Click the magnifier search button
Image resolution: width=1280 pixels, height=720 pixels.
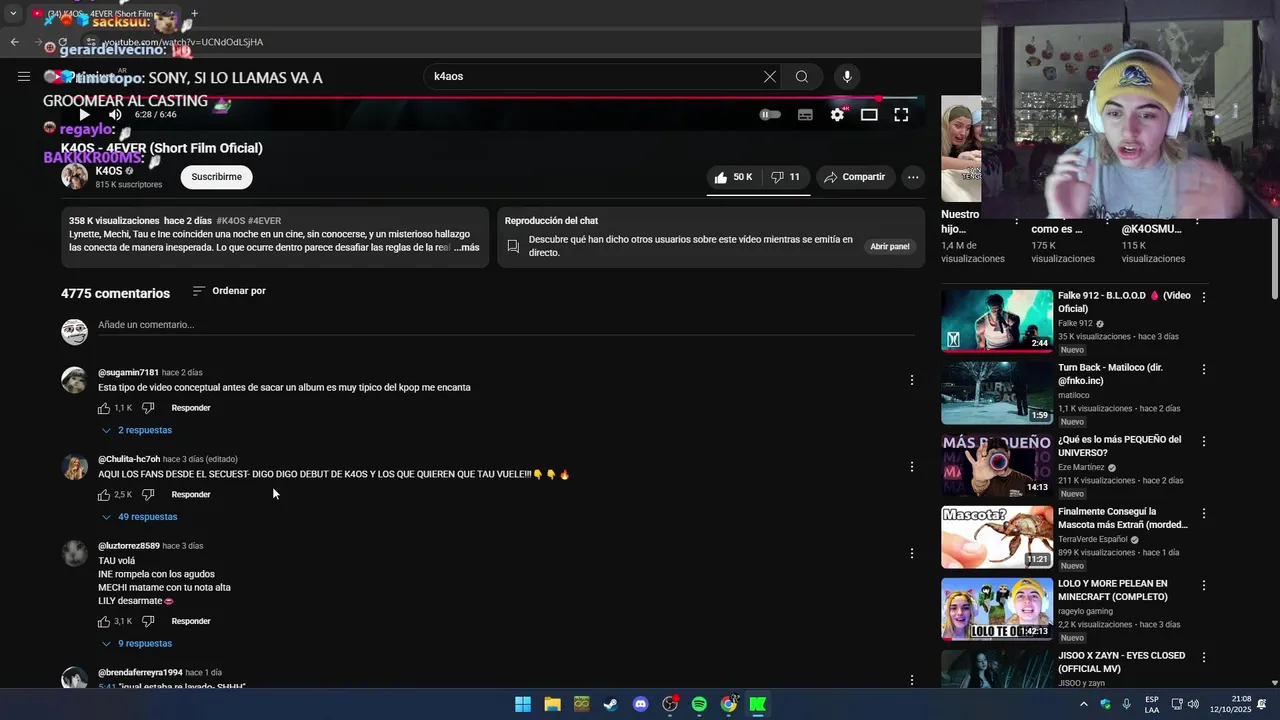coord(802,76)
